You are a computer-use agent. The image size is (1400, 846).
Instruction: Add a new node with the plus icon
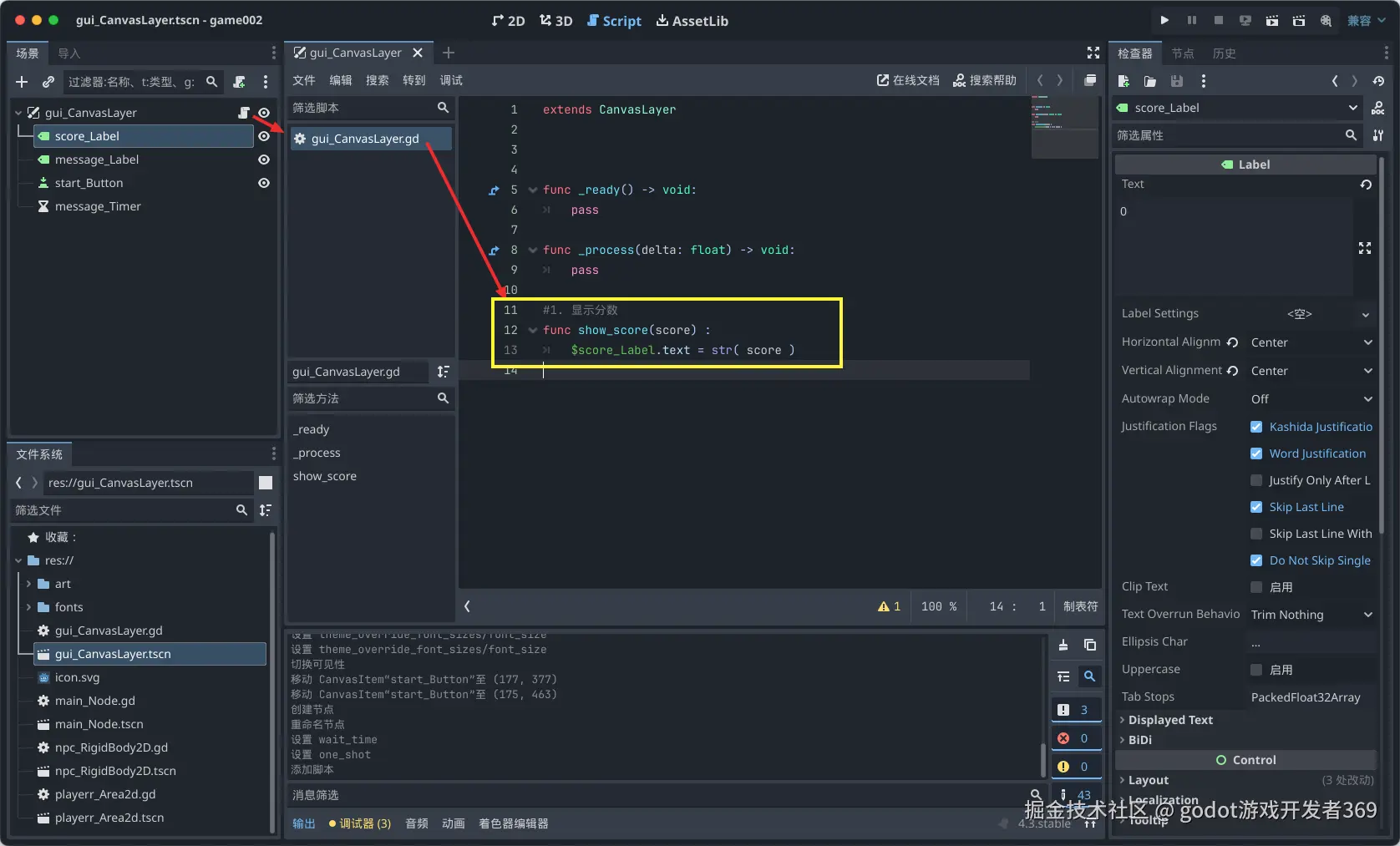[x=22, y=82]
